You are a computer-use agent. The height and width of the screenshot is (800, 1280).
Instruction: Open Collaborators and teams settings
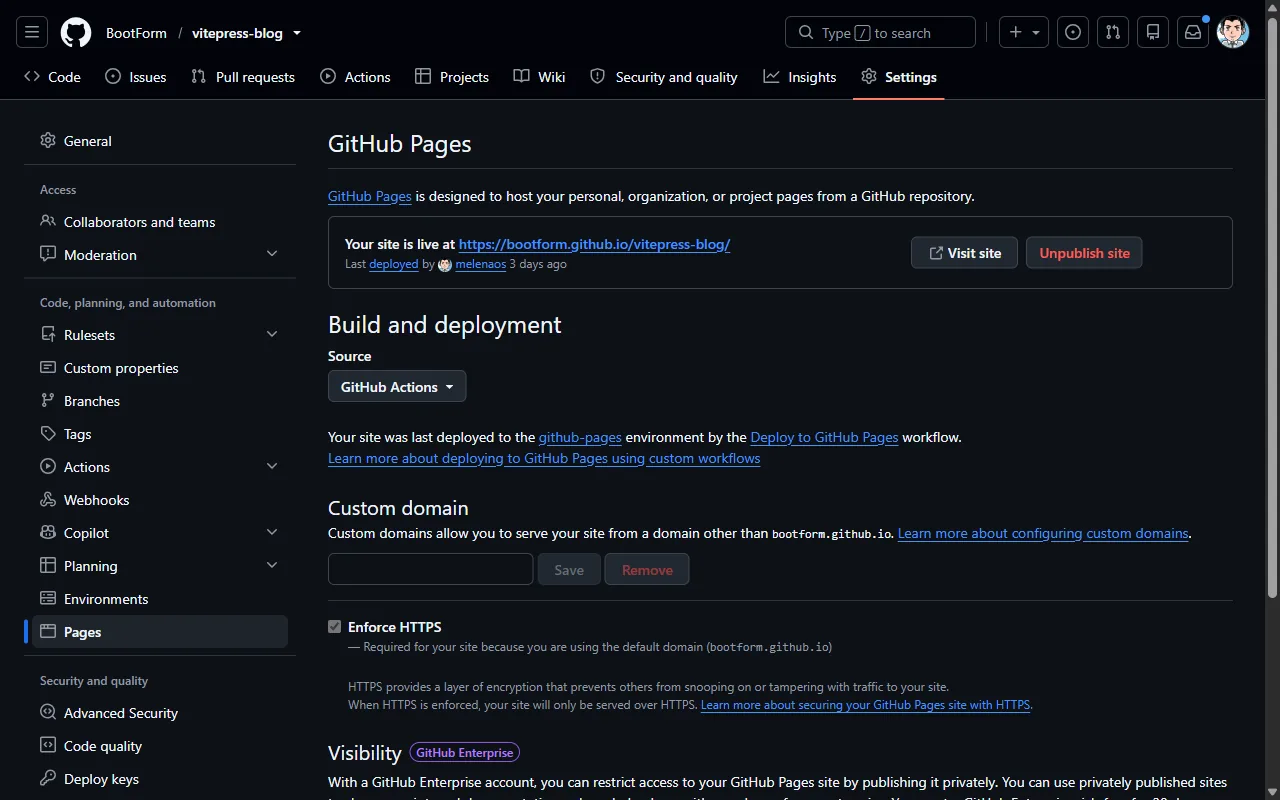click(160, 222)
